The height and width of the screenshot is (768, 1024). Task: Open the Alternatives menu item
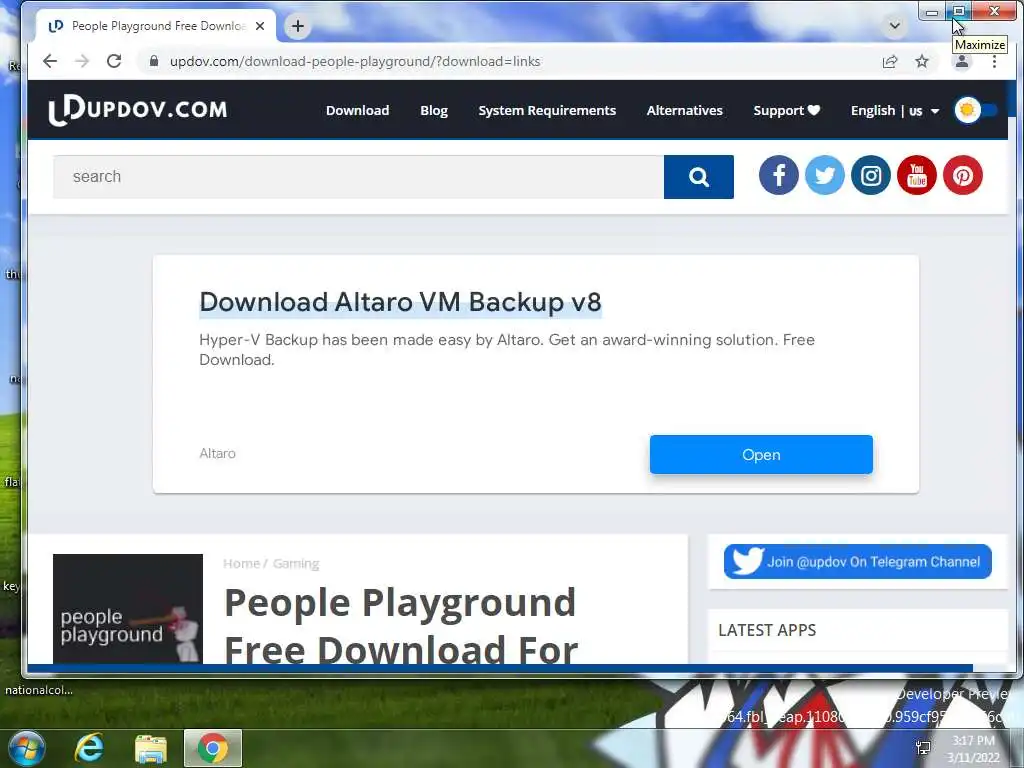click(x=684, y=110)
